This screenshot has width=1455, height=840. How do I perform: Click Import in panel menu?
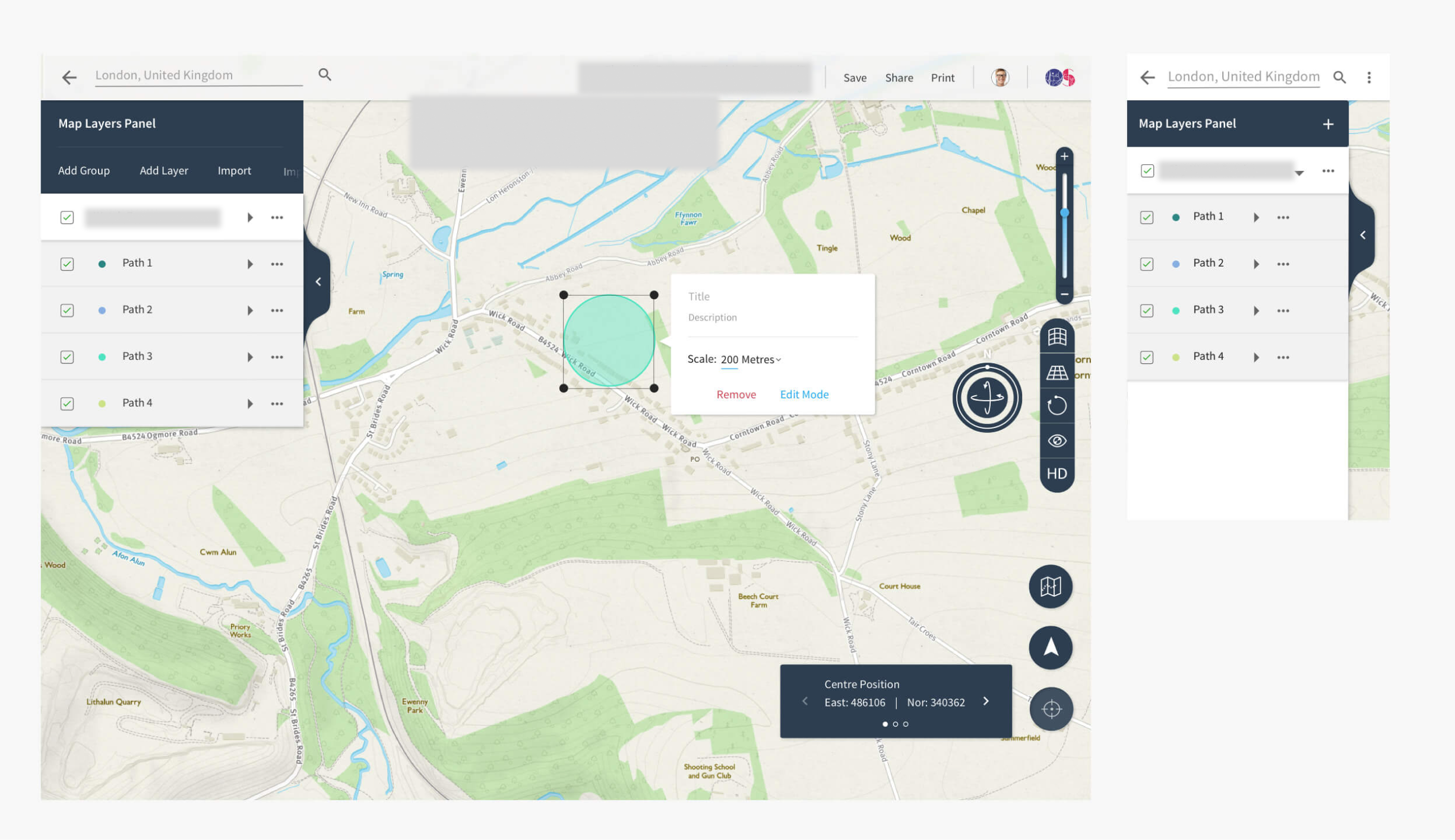click(x=234, y=170)
